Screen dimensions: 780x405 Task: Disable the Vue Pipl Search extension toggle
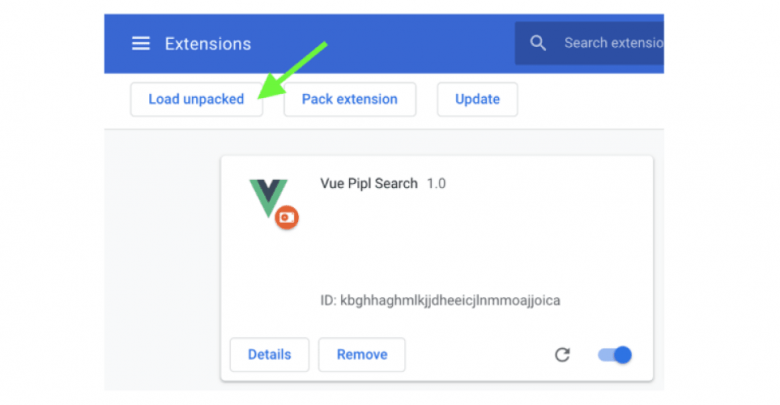(x=615, y=355)
